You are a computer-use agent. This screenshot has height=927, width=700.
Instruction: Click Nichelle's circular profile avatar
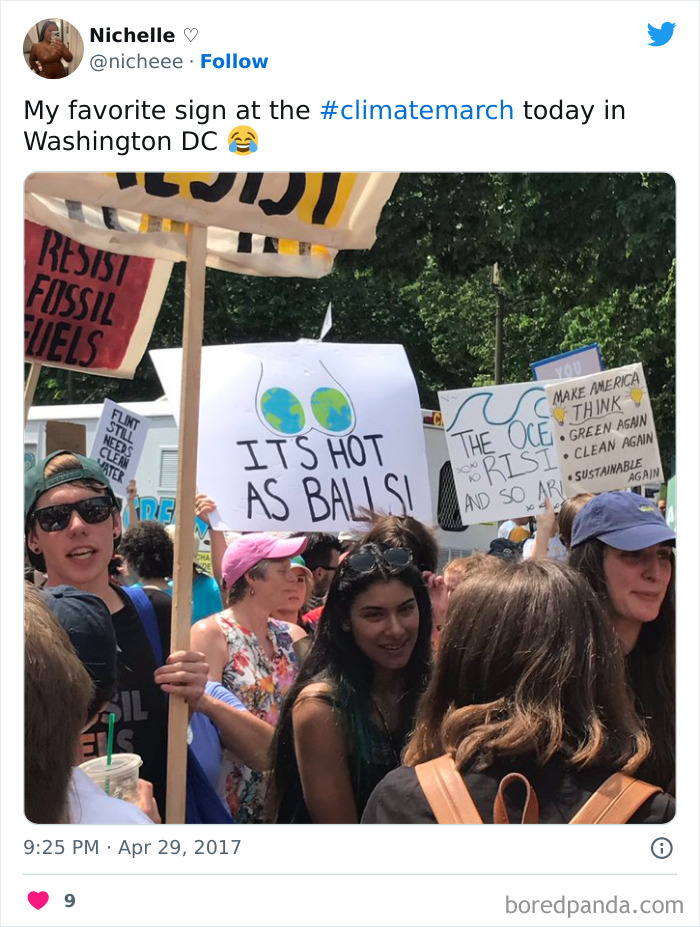(51, 47)
